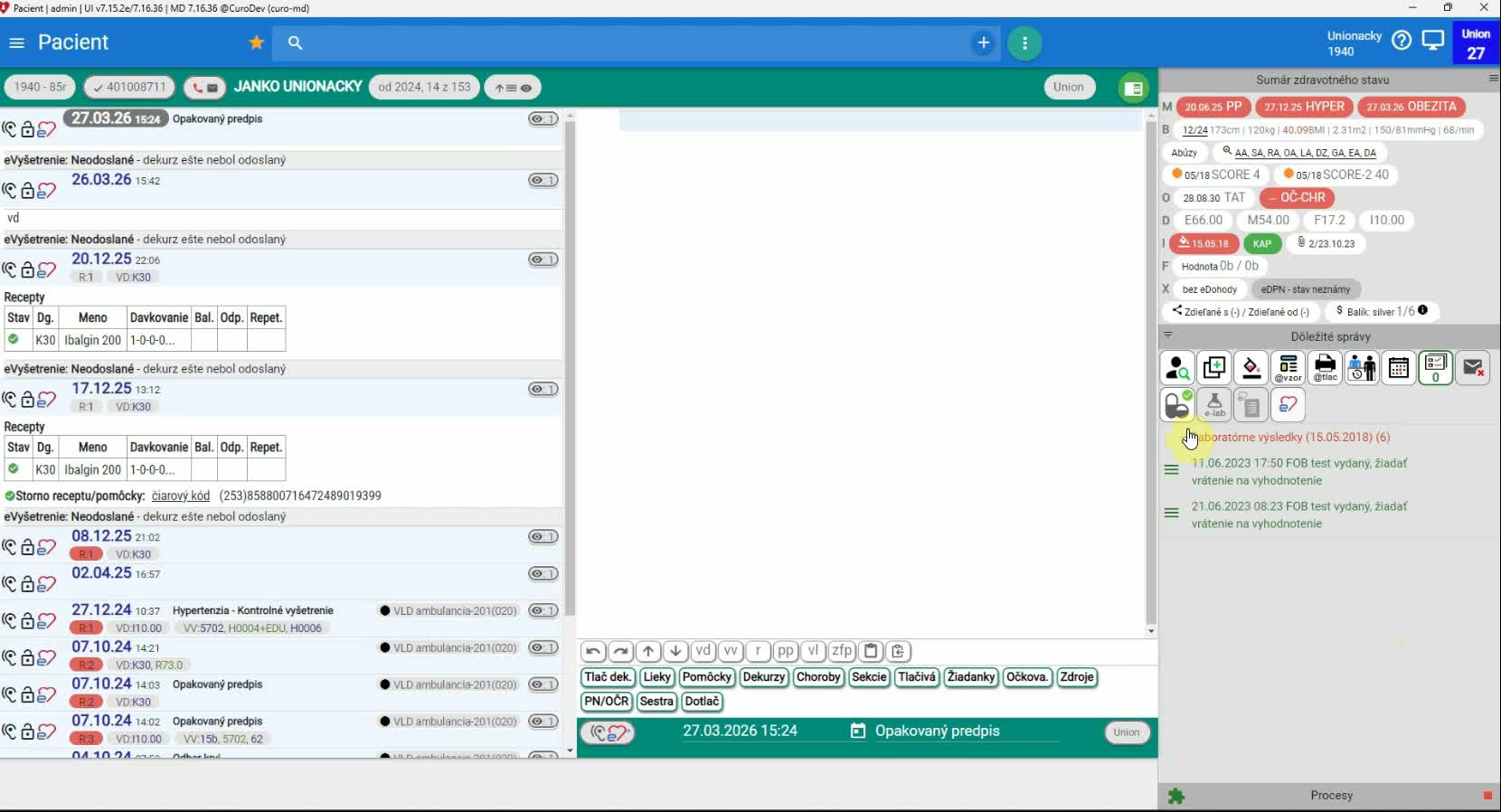Click the @vzor template icon

click(1288, 368)
